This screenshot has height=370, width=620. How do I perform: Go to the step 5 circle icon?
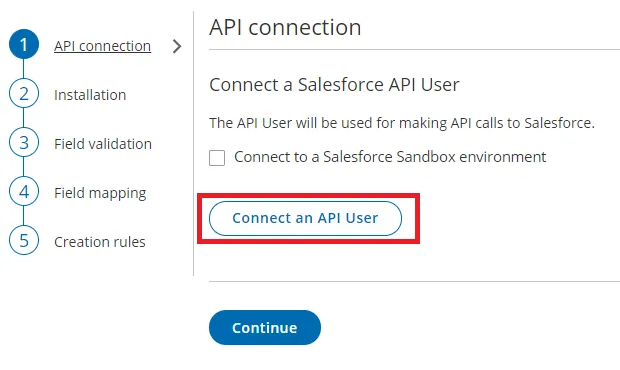click(24, 240)
